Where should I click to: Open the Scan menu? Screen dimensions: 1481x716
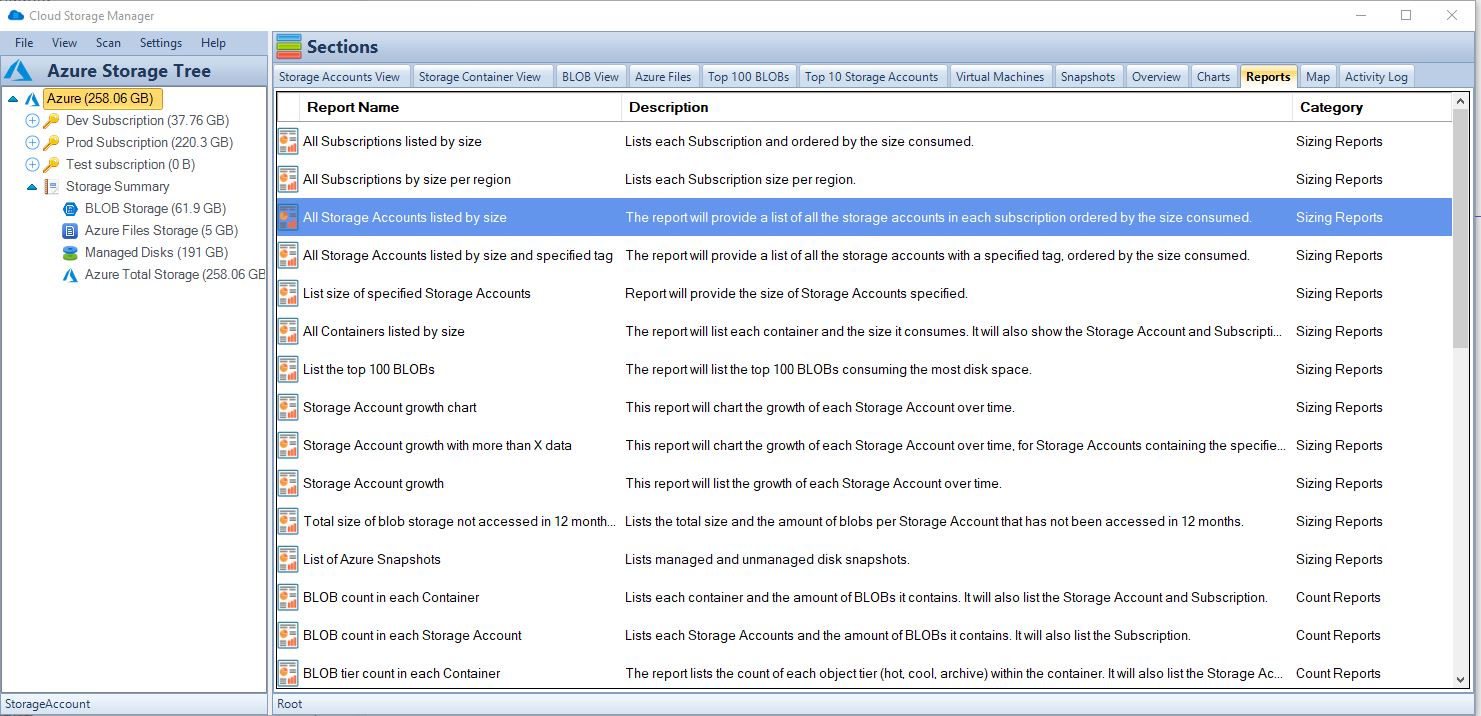108,43
